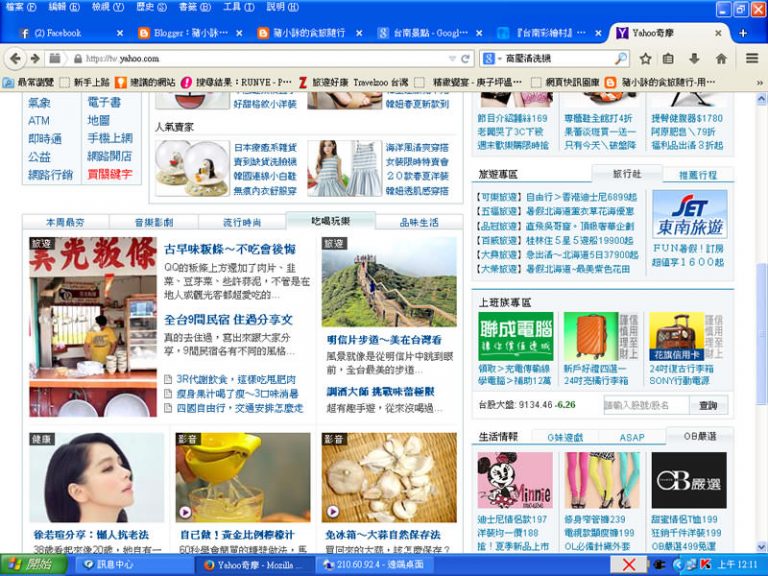The width and height of the screenshot is (768, 576).
Task: Open the 書籤 menu in menu bar
Action: click(187, 7)
